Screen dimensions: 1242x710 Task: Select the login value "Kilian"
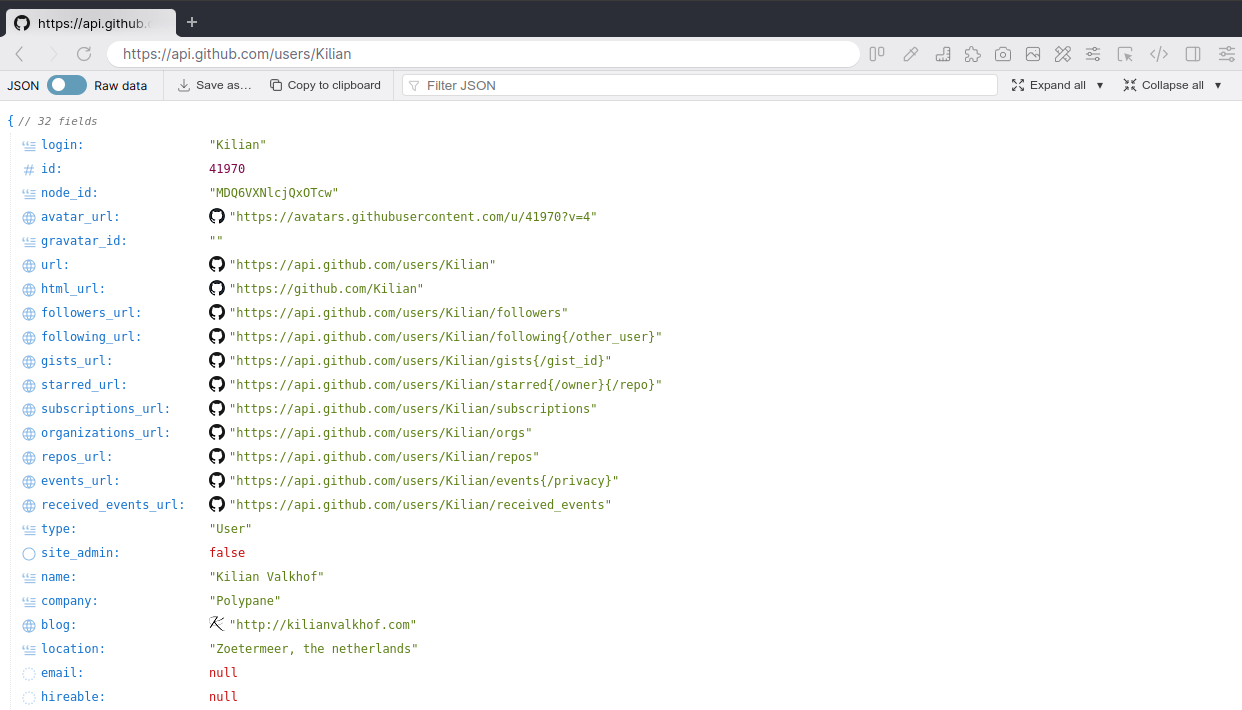pos(238,145)
